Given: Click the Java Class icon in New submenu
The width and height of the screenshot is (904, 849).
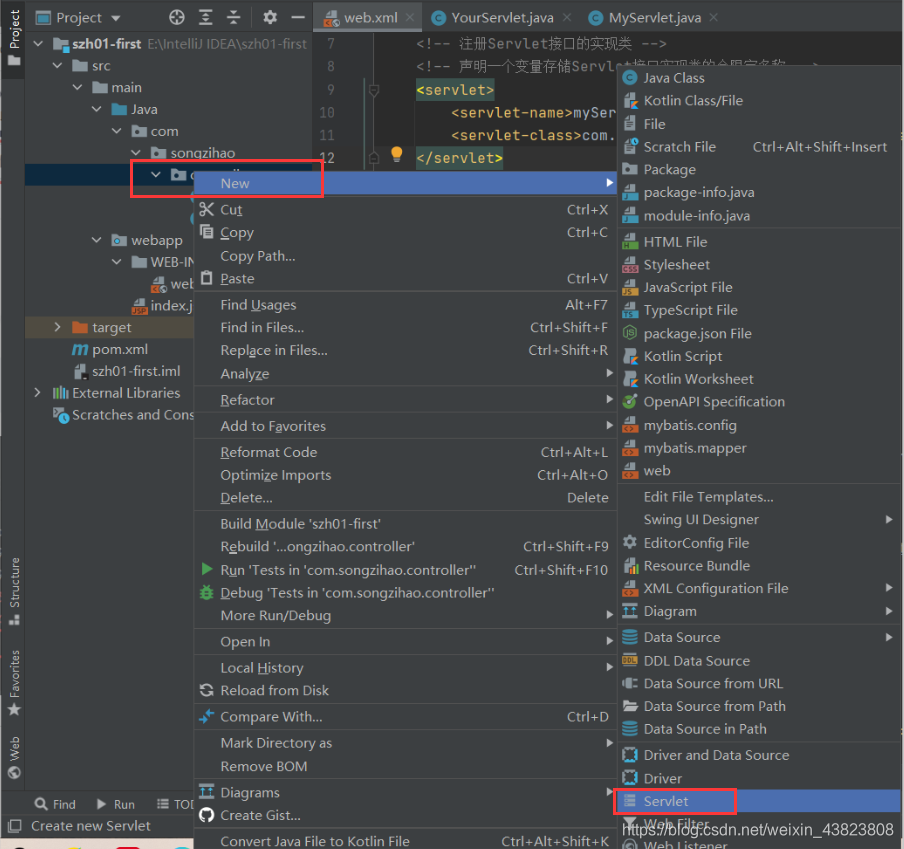Looking at the screenshot, I should click(630, 78).
